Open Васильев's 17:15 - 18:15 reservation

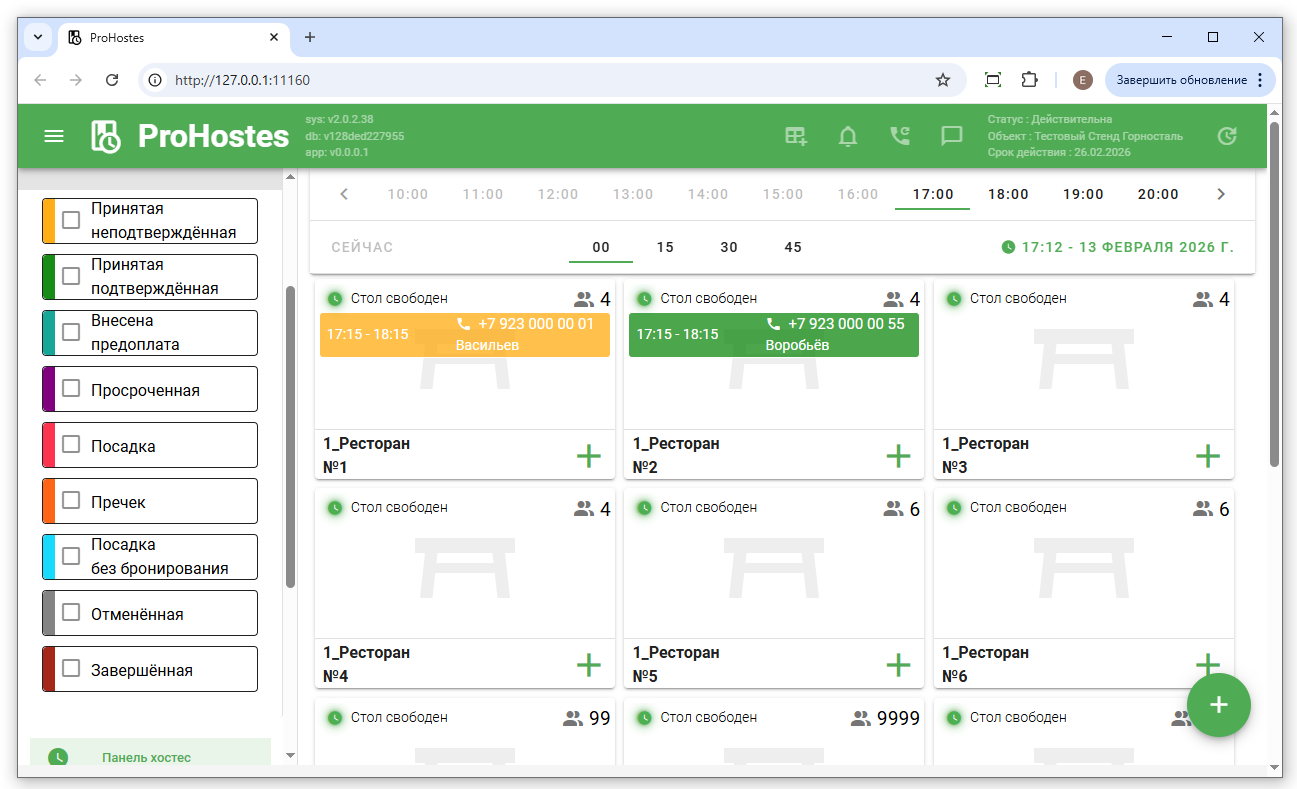point(464,335)
